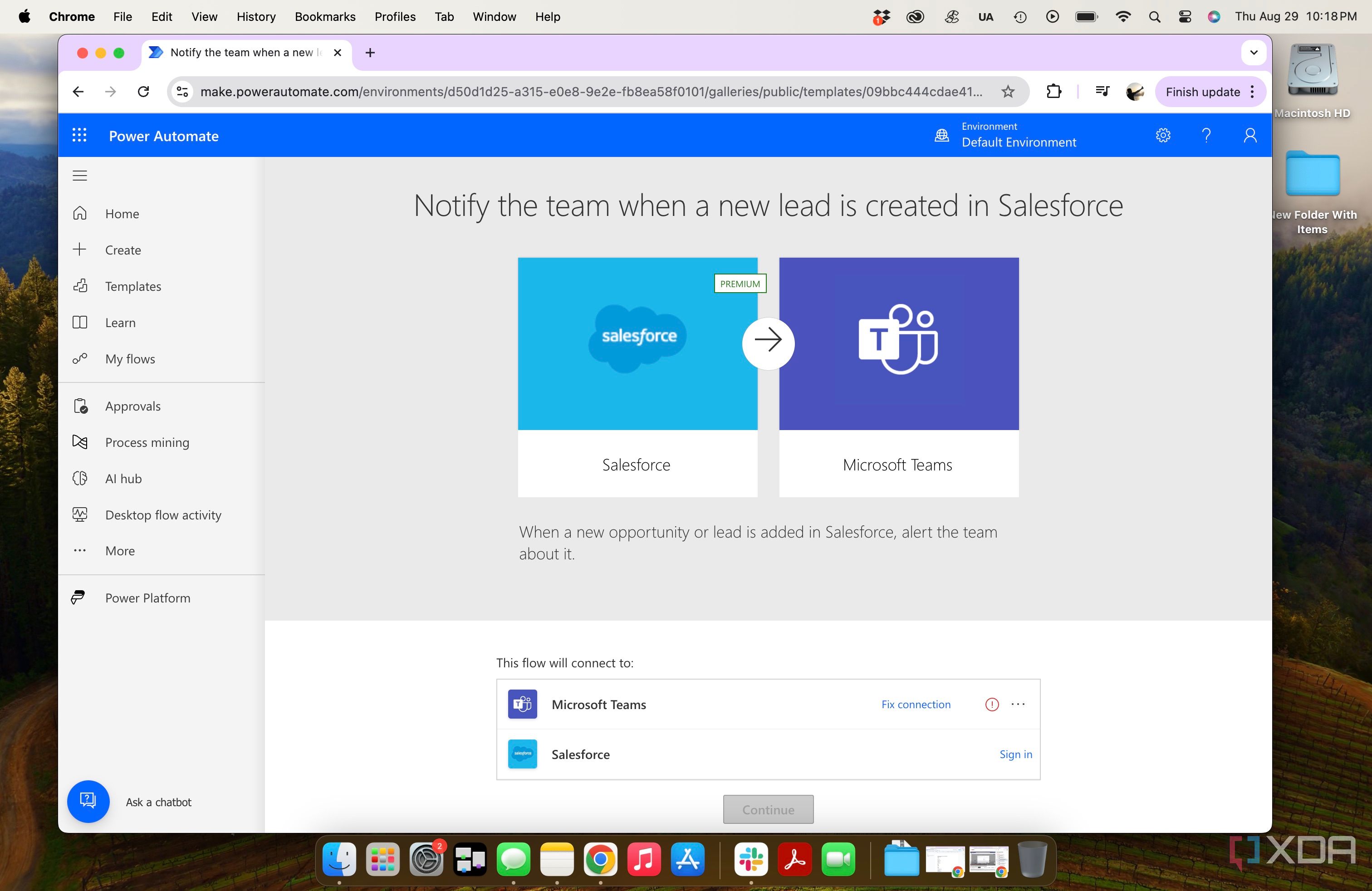This screenshot has width=1372, height=891.
Task: Open the account profile icon
Action: [x=1250, y=136]
